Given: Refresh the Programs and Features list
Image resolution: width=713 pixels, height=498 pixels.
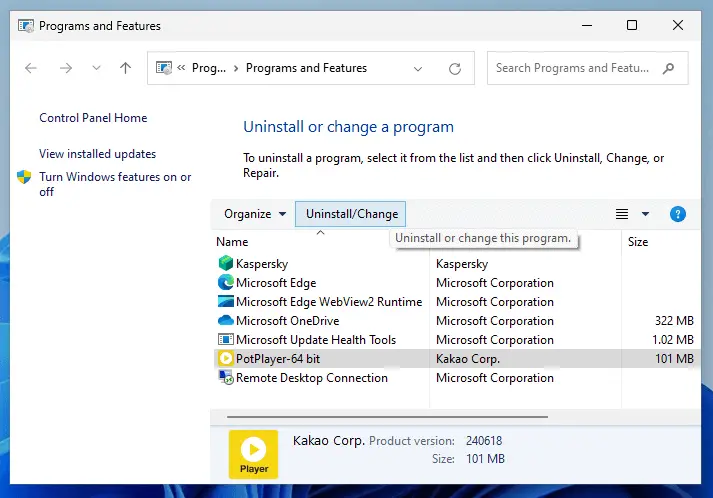Looking at the screenshot, I should 455,69.
